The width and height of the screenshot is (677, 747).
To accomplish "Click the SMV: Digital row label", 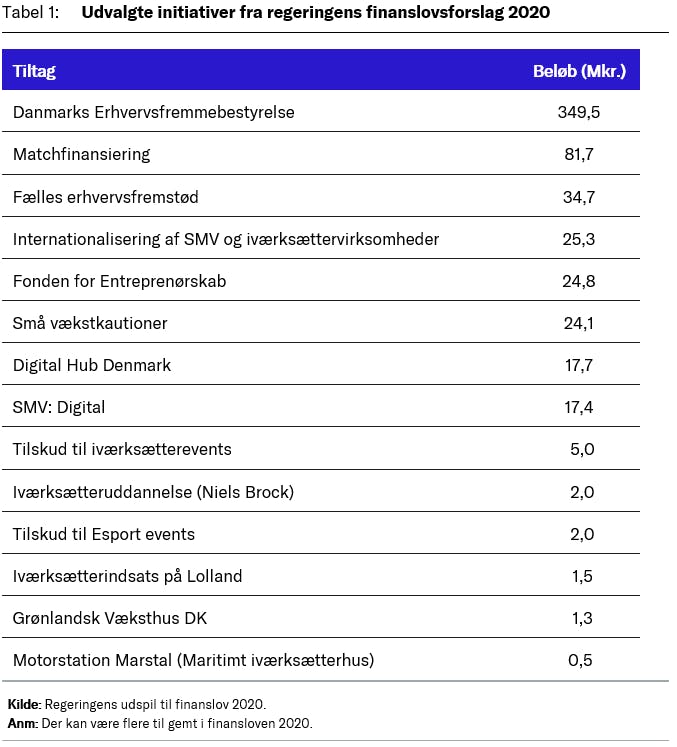I will point(58,407).
